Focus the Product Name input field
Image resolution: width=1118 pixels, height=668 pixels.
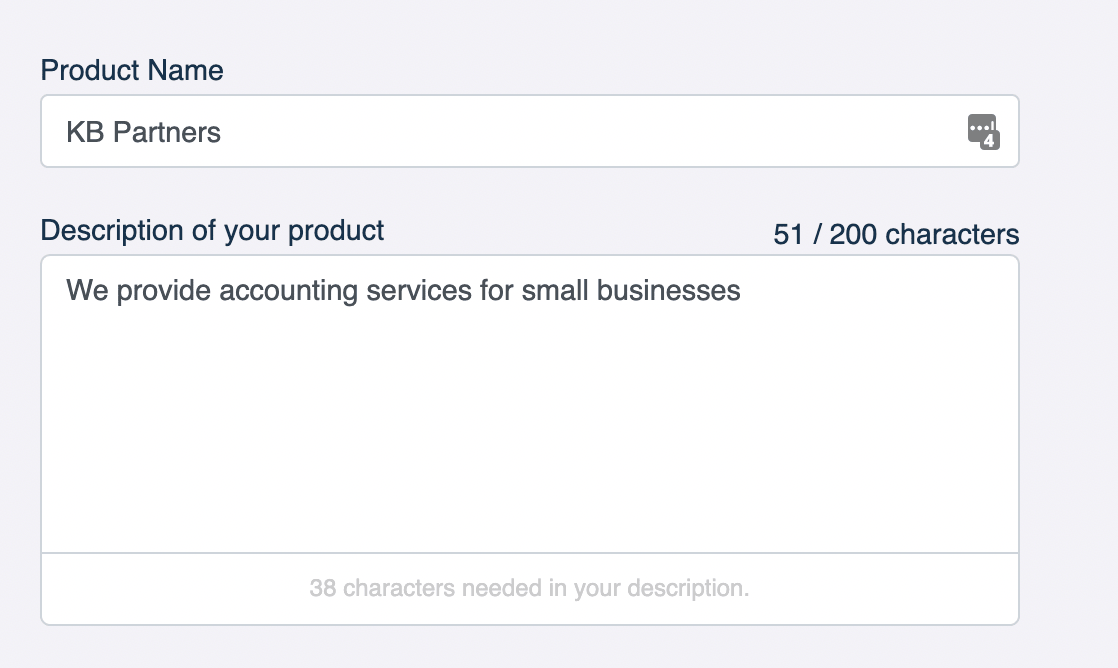(x=500, y=131)
